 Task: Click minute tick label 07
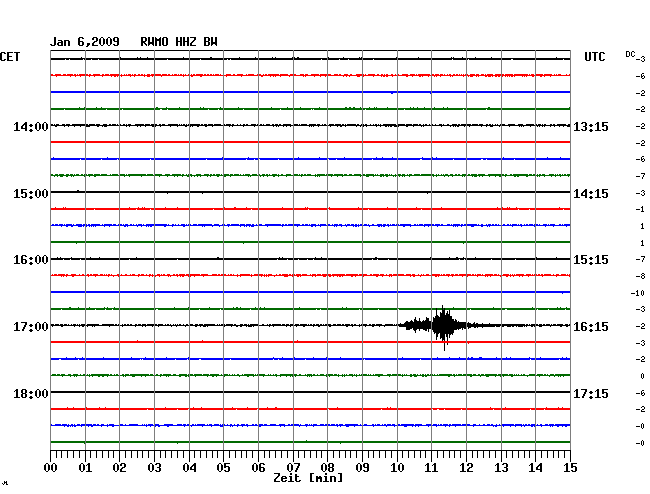click(293, 467)
